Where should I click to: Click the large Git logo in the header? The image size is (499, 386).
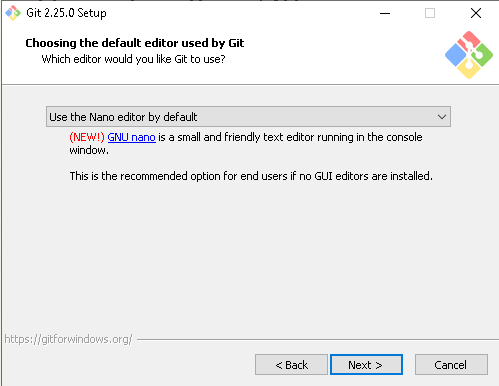pos(469,55)
